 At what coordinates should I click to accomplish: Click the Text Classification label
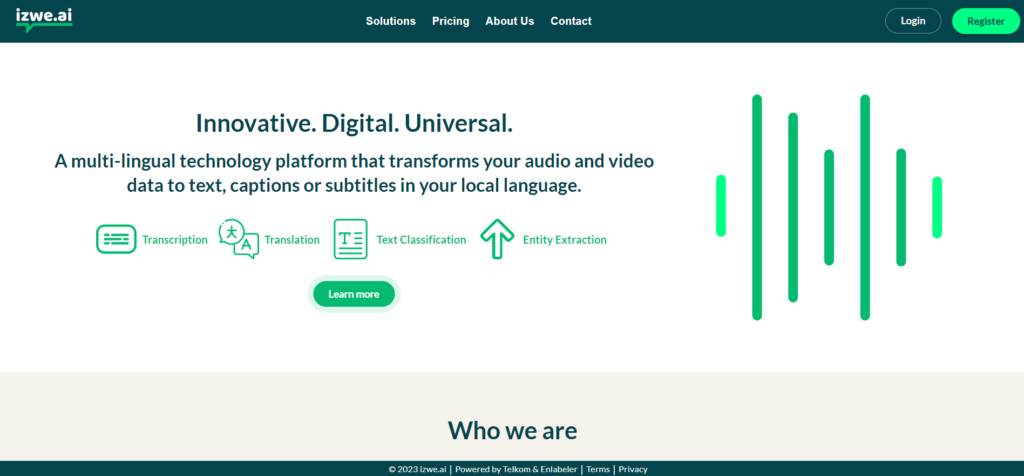click(x=421, y=240)
